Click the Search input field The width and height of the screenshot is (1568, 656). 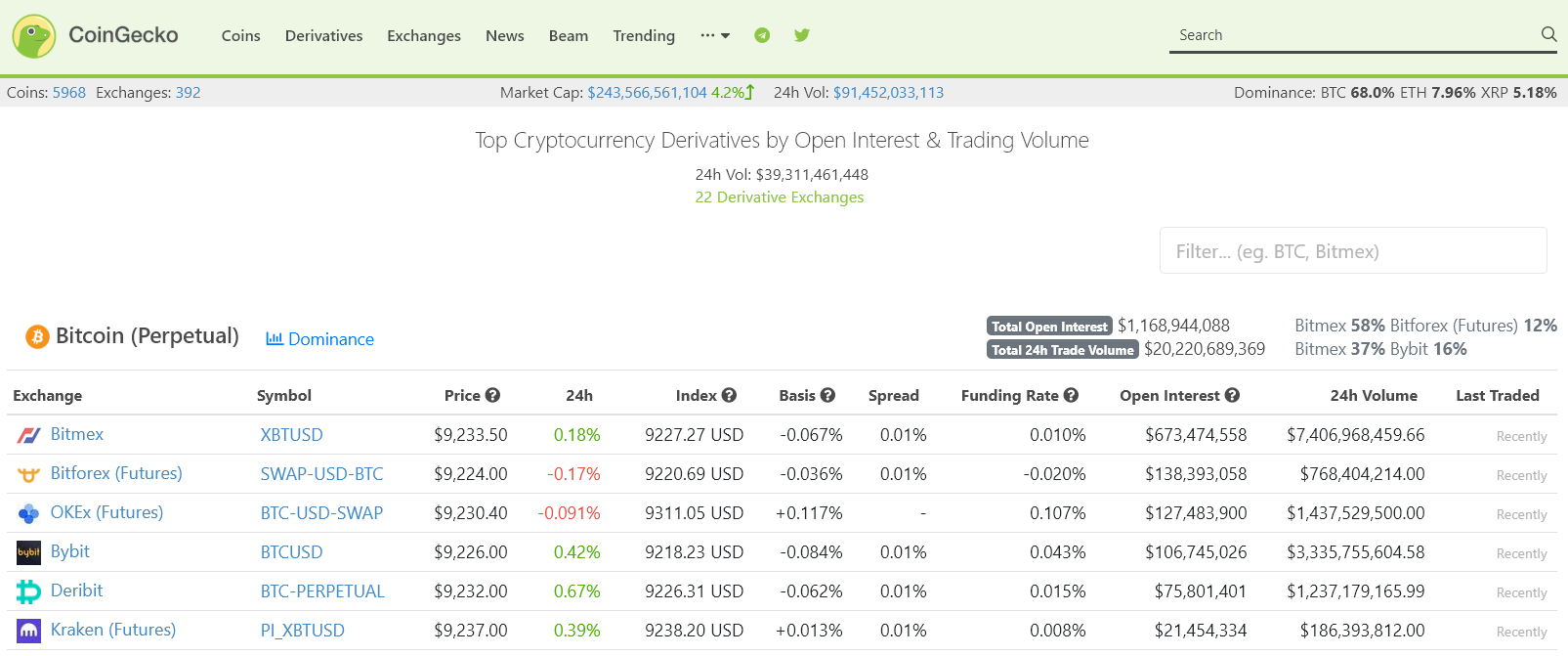click(1353, 35)
